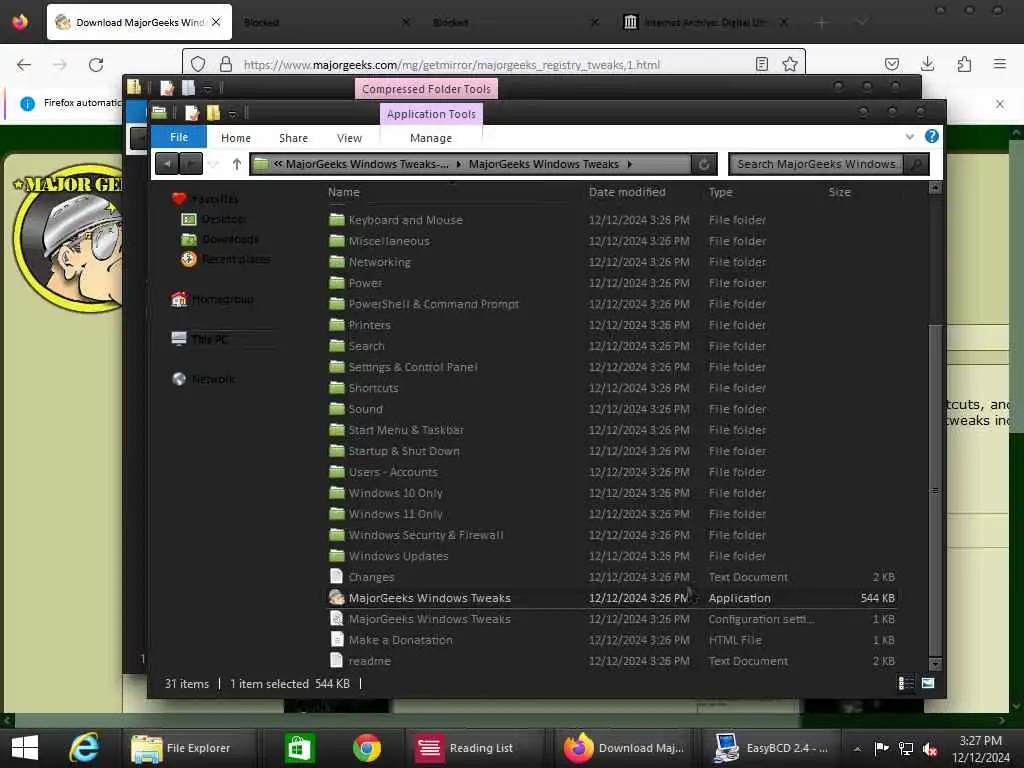Viewport: 1024px width, 768px height.
Task: Select Windows Security & Firewall folder
Action: click(425, 535)
